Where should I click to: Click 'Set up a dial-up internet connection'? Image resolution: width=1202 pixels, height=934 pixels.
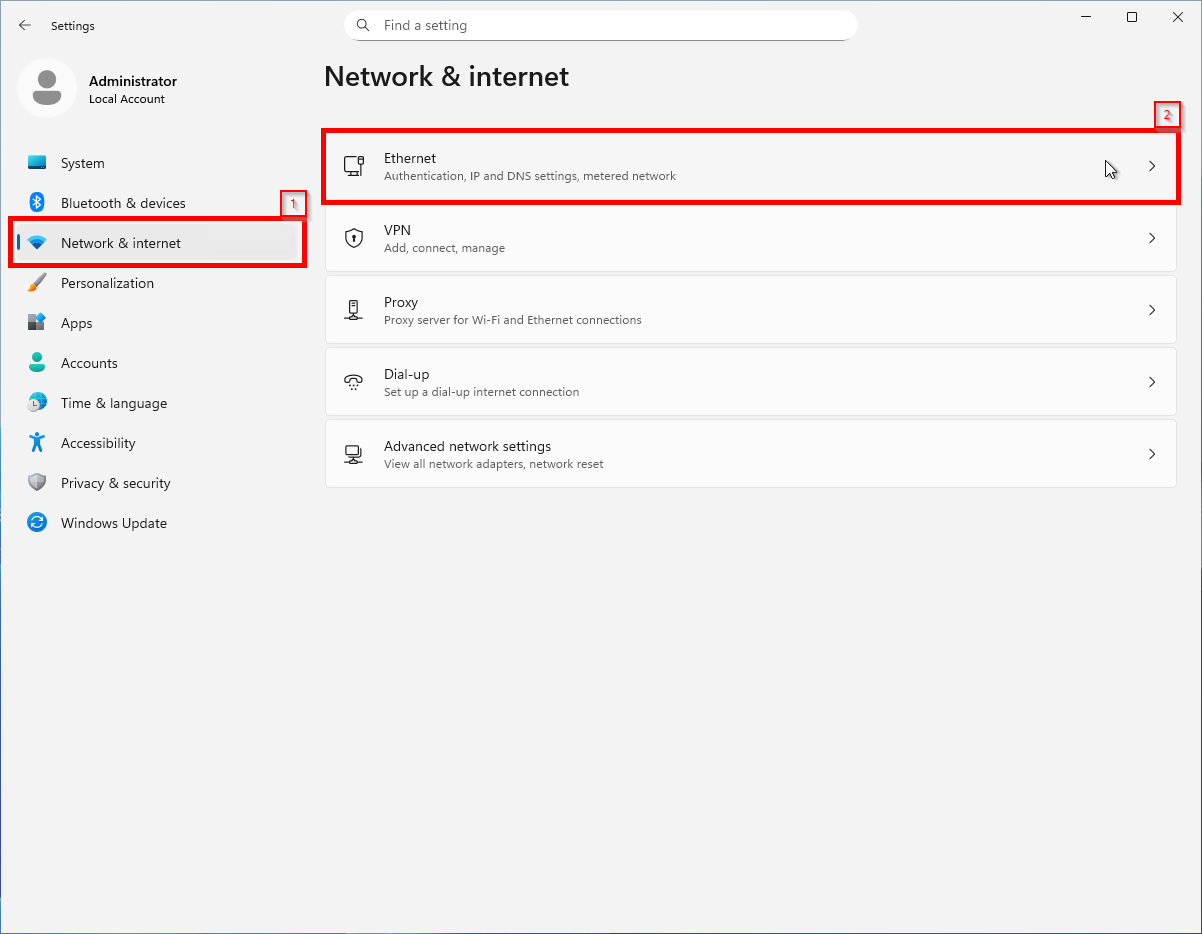click(x=482, y=392)
